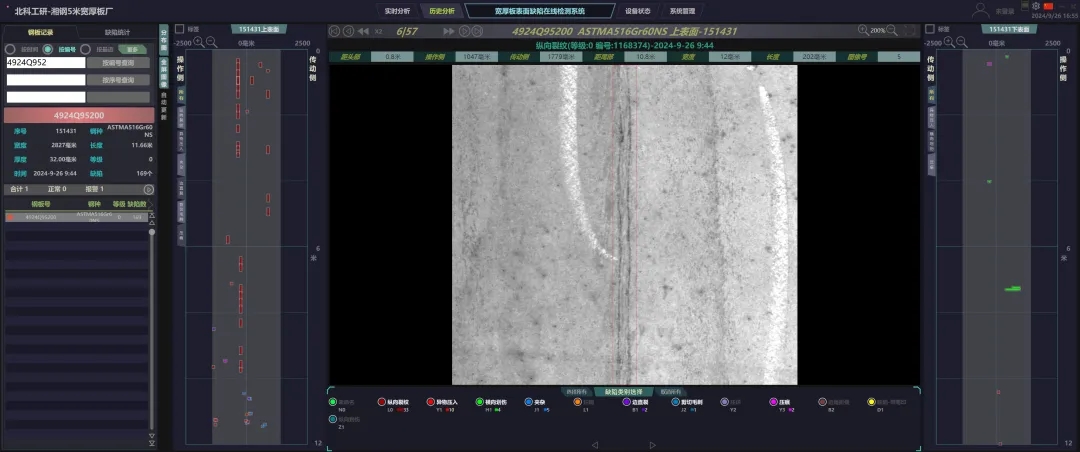The height and width of the screenshot is (452, 1080).
Task: Zoom out on the upper surface defect map
Action: [213, 42]
